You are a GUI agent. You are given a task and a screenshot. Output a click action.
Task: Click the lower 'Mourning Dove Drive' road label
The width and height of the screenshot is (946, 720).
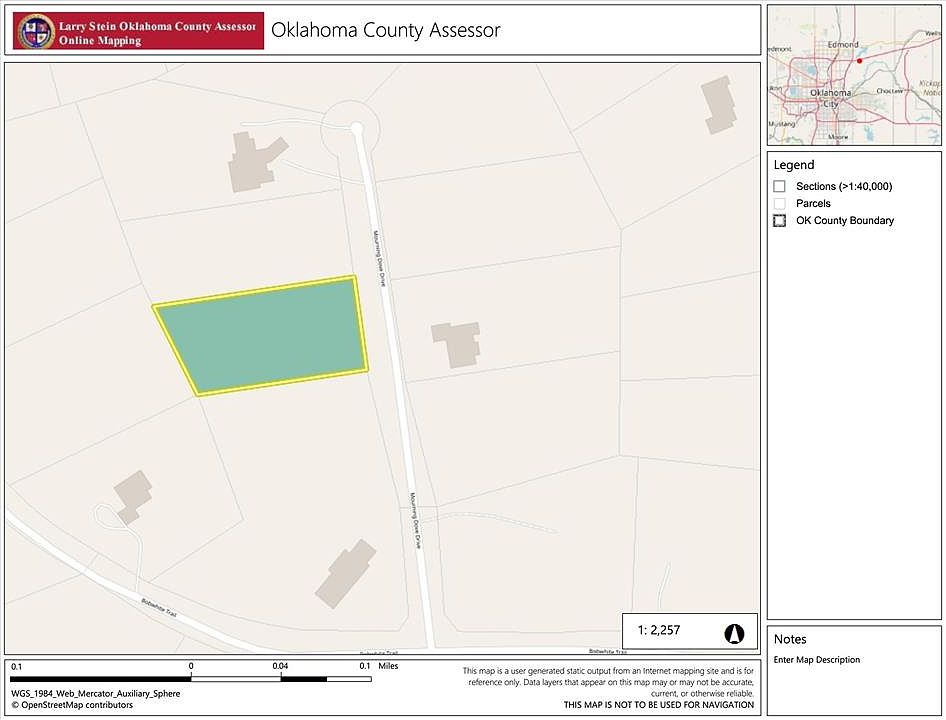(x=415, y=520)
